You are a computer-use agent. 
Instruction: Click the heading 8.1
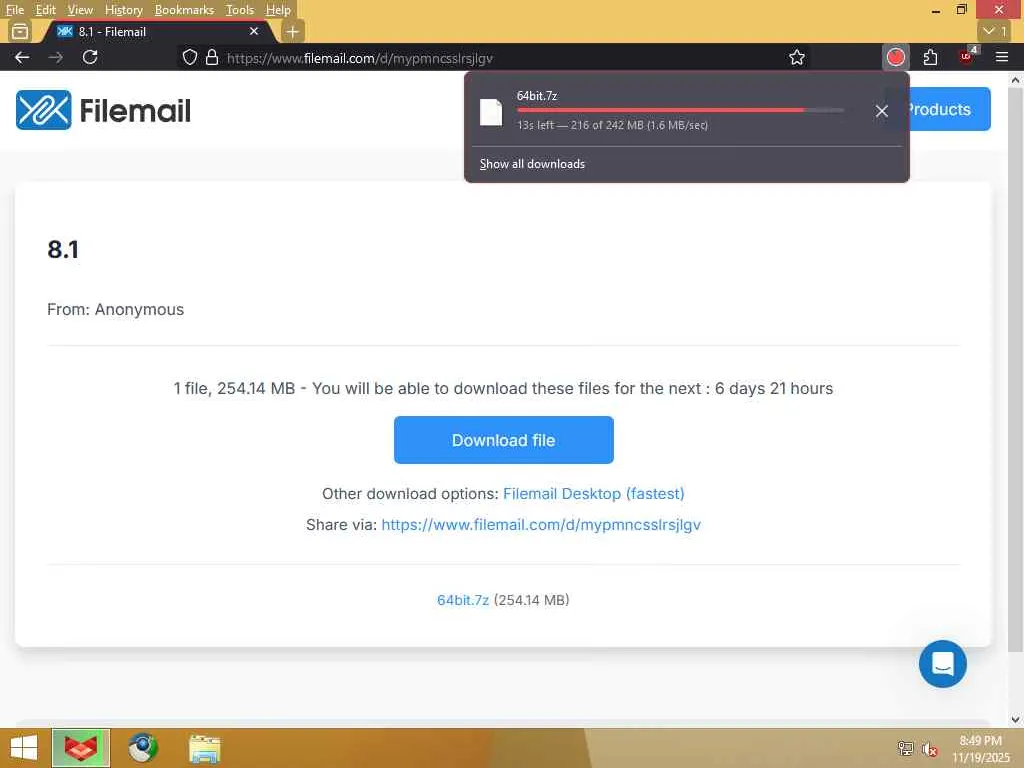coord(63,249)
